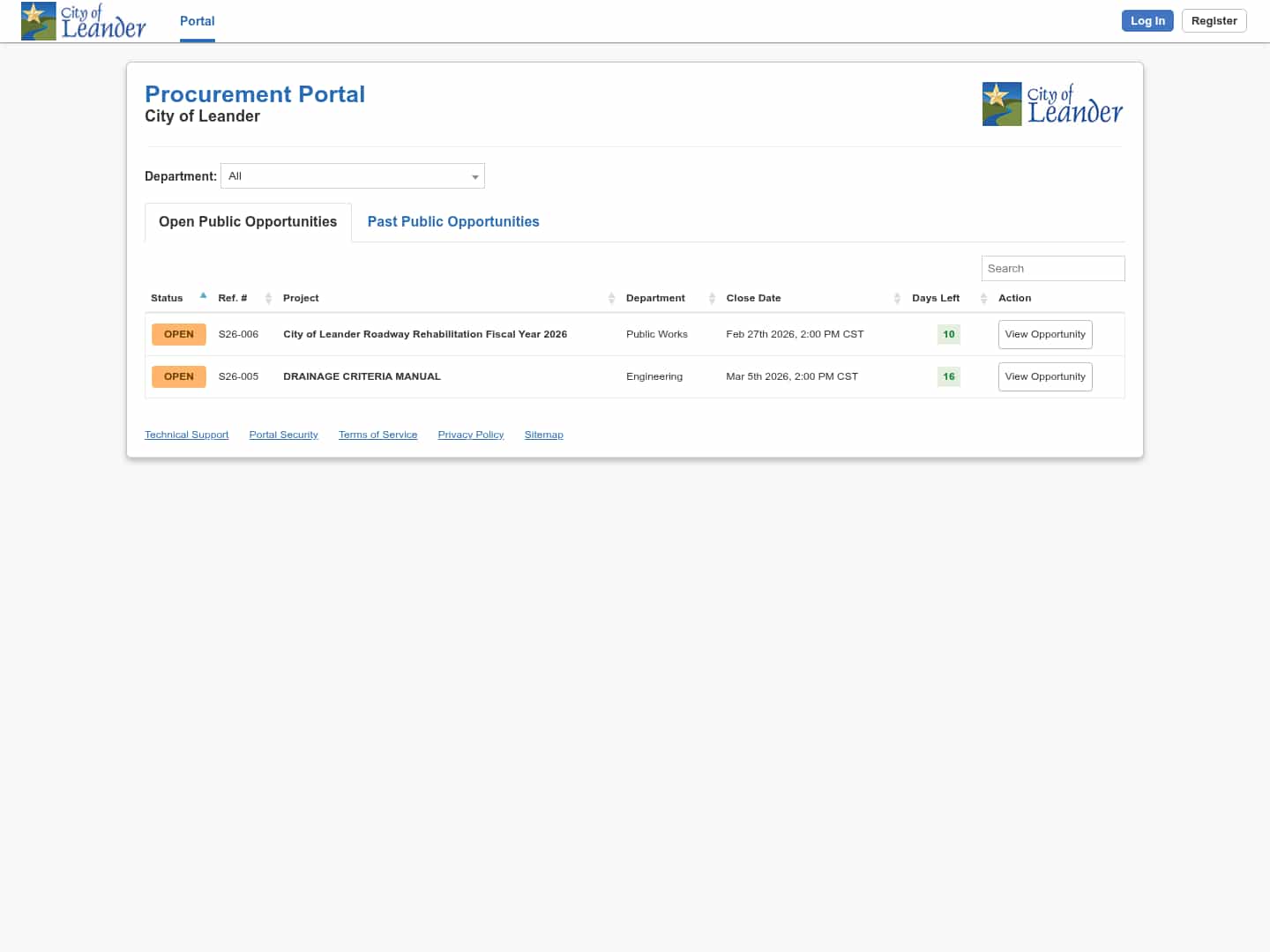Click inside the Search field
Image resolution: width=1270 pixels, height=952 pixels.
pyautogui.click(x=1052, y=268)
